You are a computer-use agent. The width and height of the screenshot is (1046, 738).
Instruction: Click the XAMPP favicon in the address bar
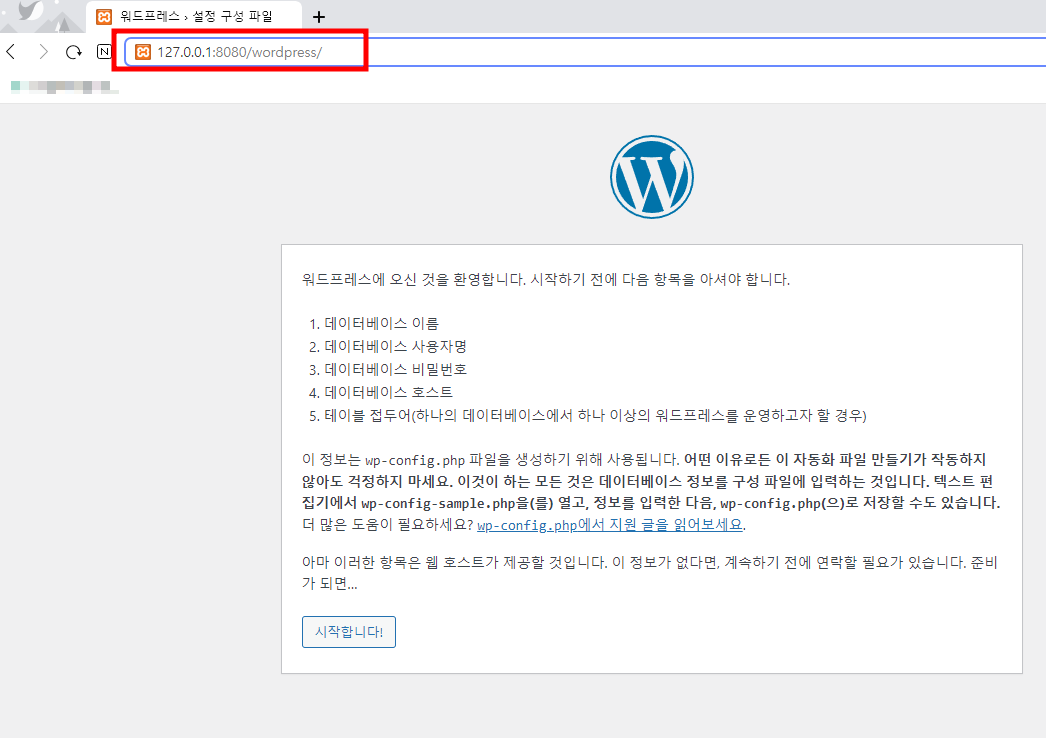143,52
